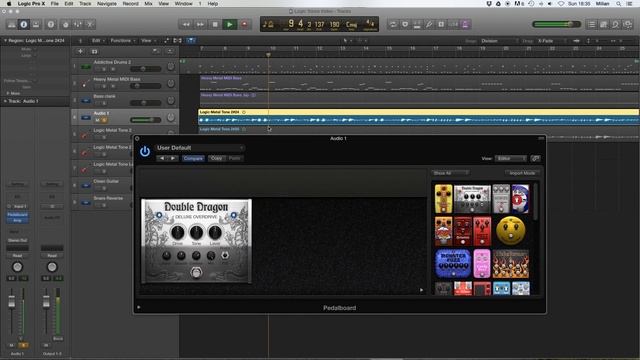Click the Double Dragon footswitch
The height and width of the screenshot is (360, 640).
pos(196,272)
